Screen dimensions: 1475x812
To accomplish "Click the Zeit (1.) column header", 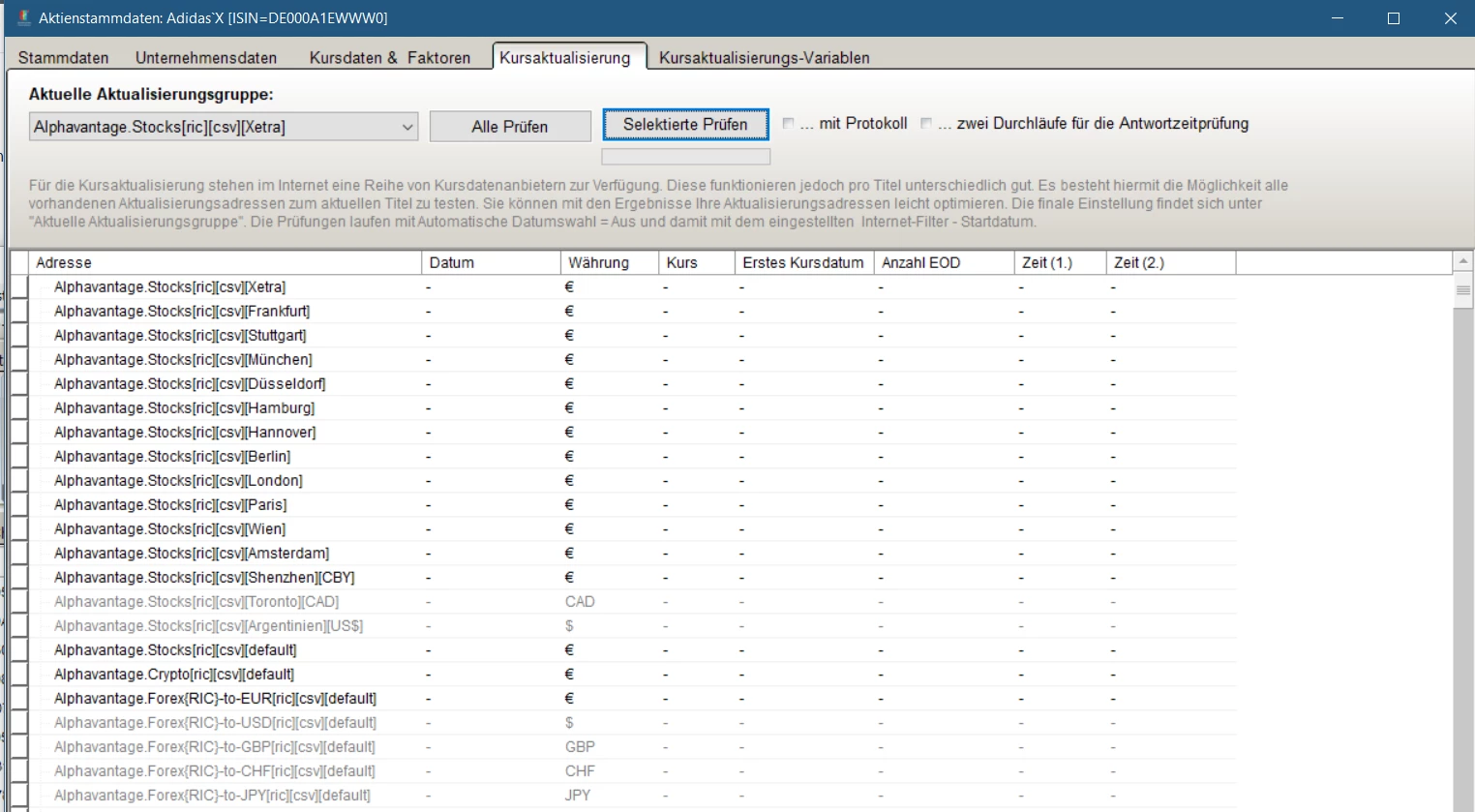I will coord(1060,262).
